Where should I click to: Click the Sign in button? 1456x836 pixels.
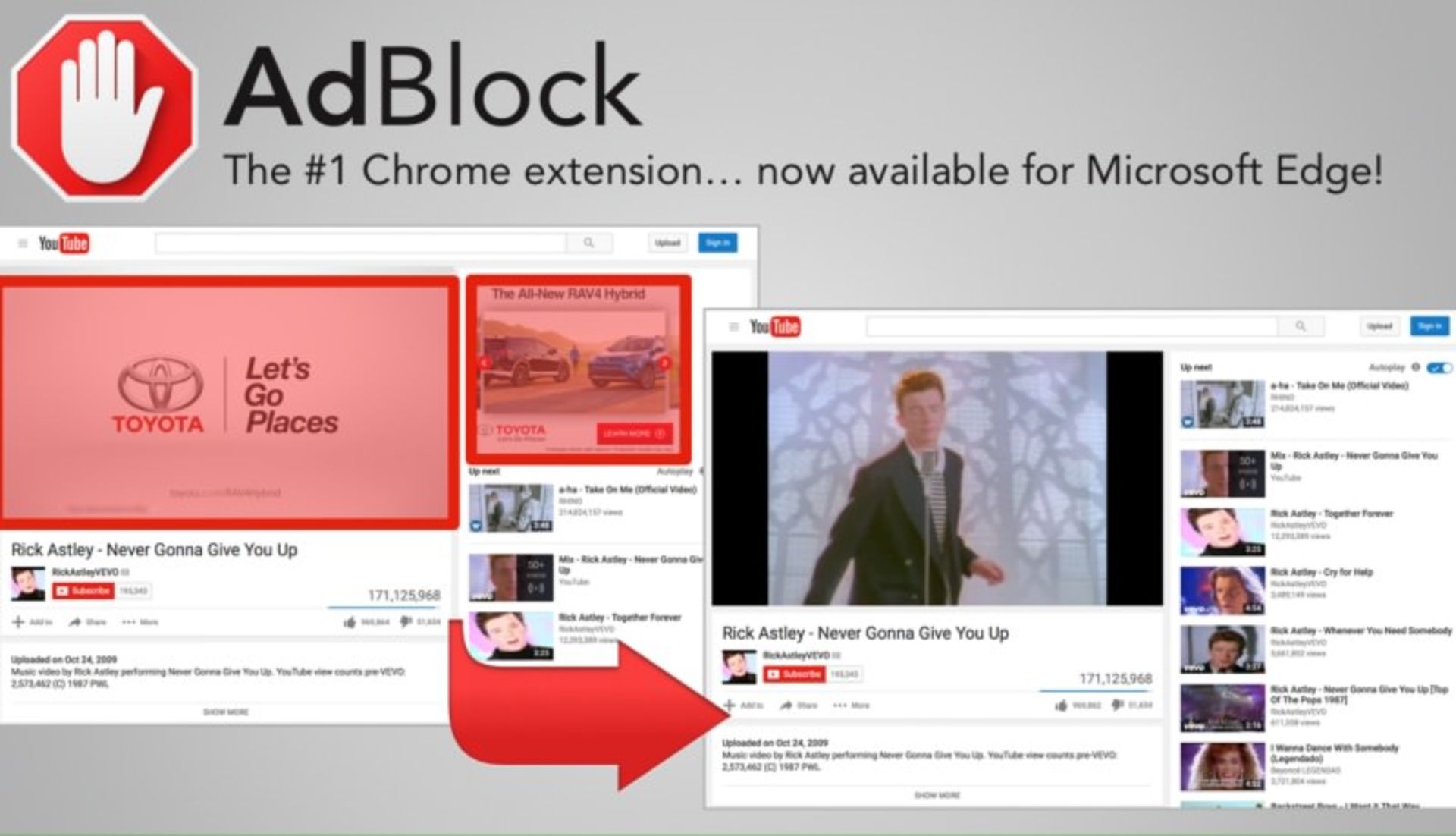(1429, 326)
